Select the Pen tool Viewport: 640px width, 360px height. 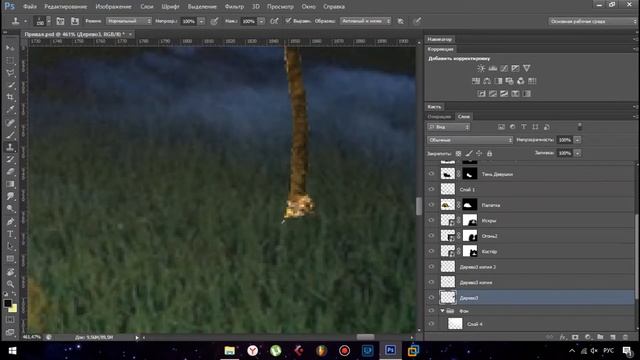point(10,222)
